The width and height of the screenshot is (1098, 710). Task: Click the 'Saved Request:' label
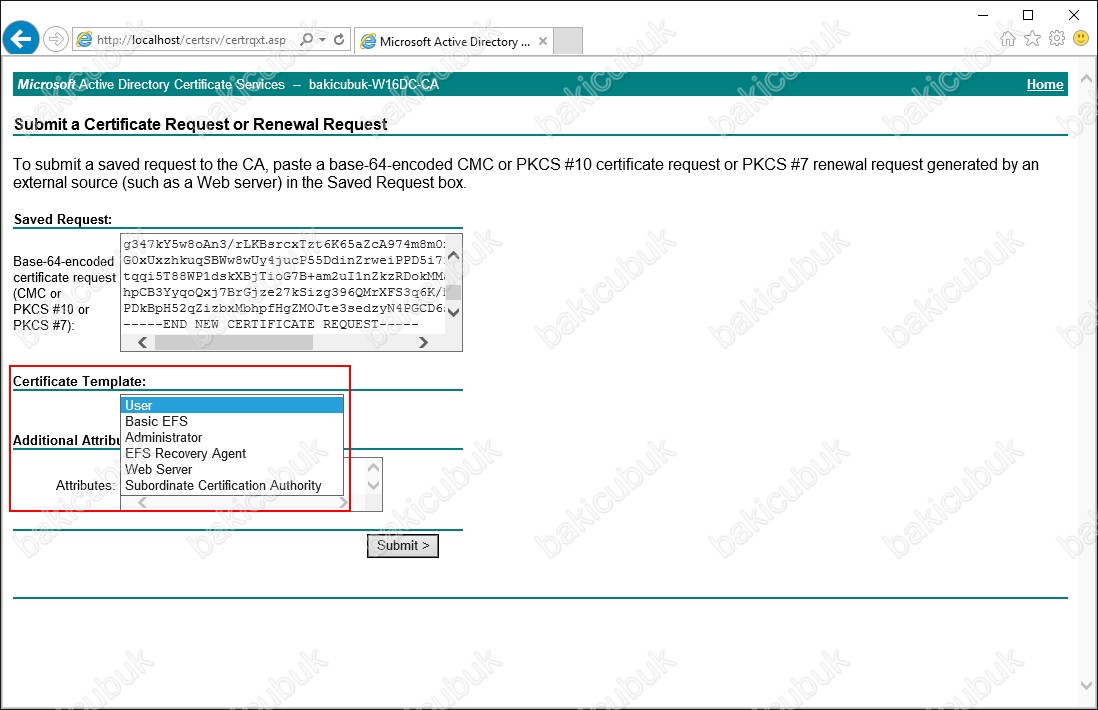tap(63, 220)
